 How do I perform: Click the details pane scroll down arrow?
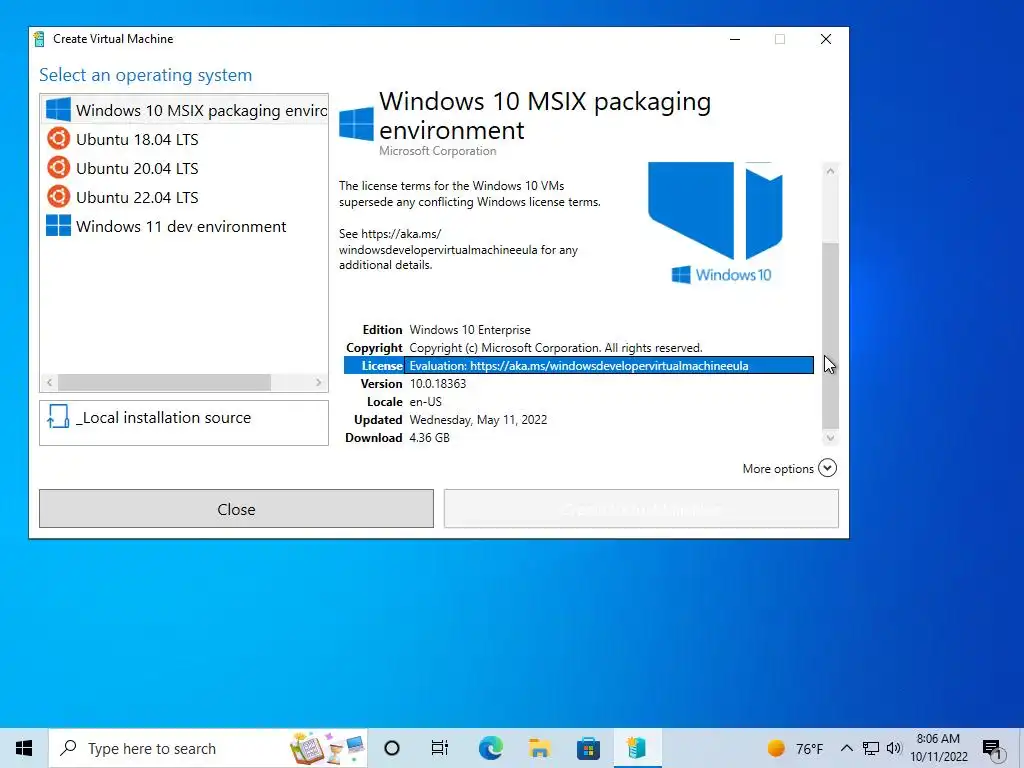(830, 438)
